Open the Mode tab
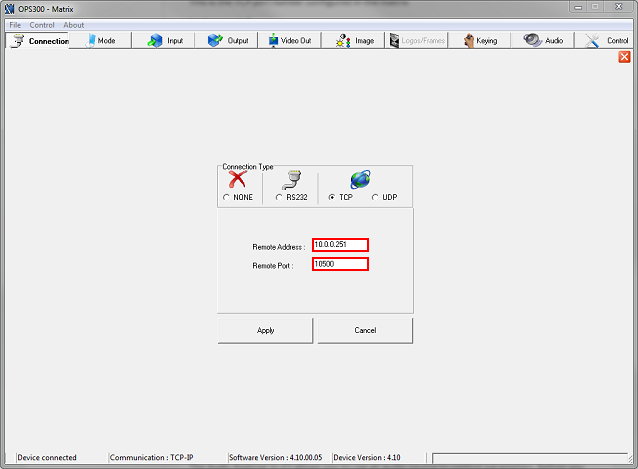Image resolution: width=638 pixels, height=469 pixels. pyautogui.click(x=101, y=41)
